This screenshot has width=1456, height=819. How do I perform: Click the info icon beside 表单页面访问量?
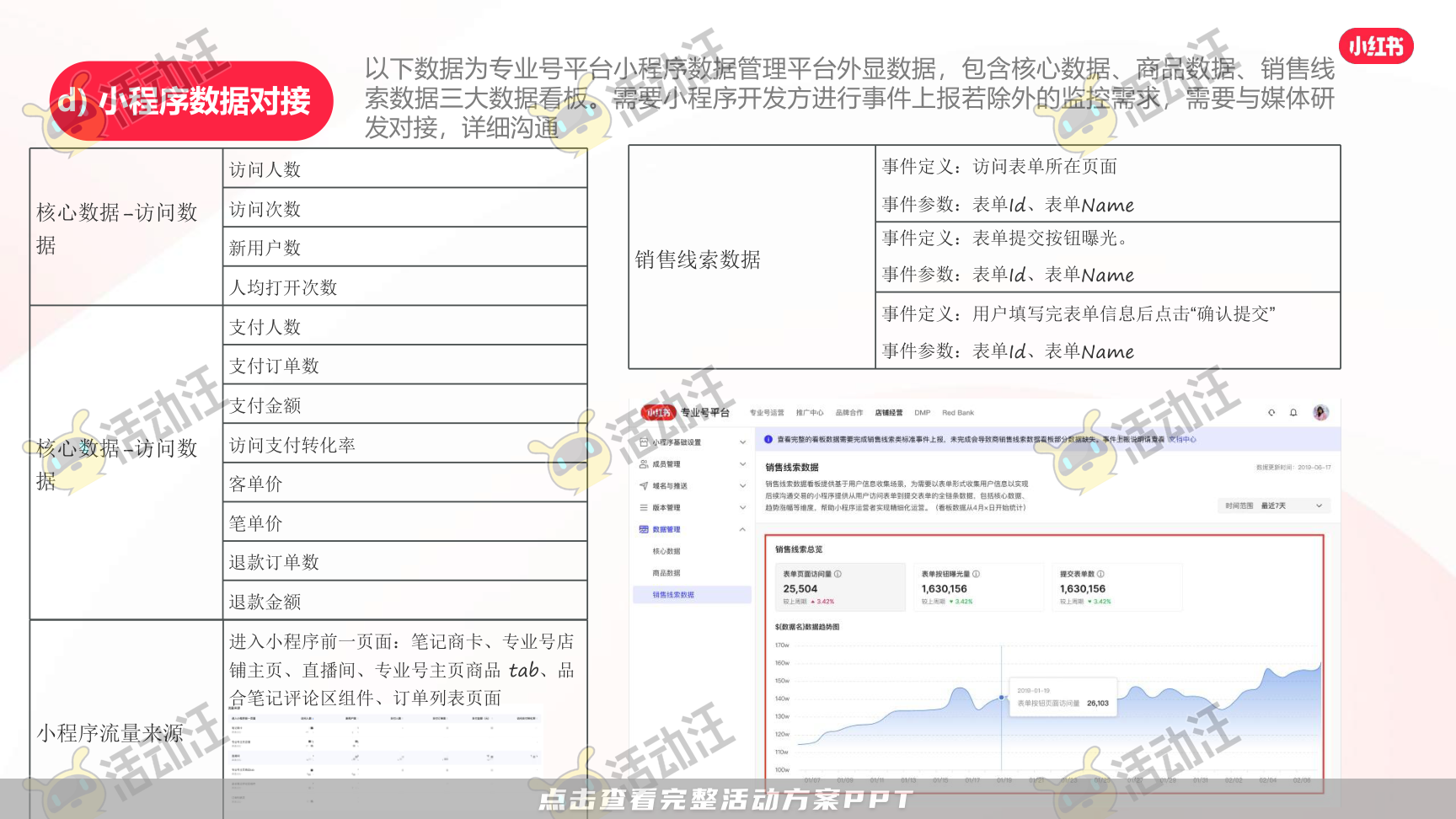[x=838, y=574]
